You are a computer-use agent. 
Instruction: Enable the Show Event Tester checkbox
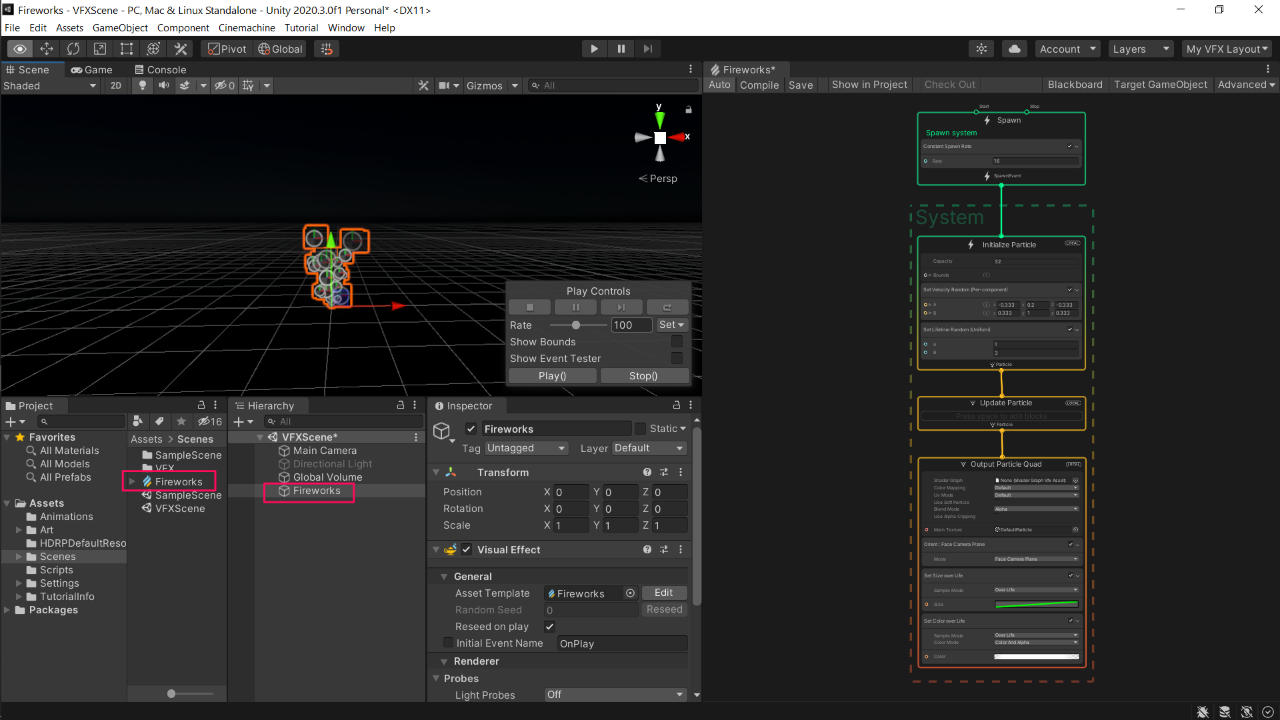677,358
